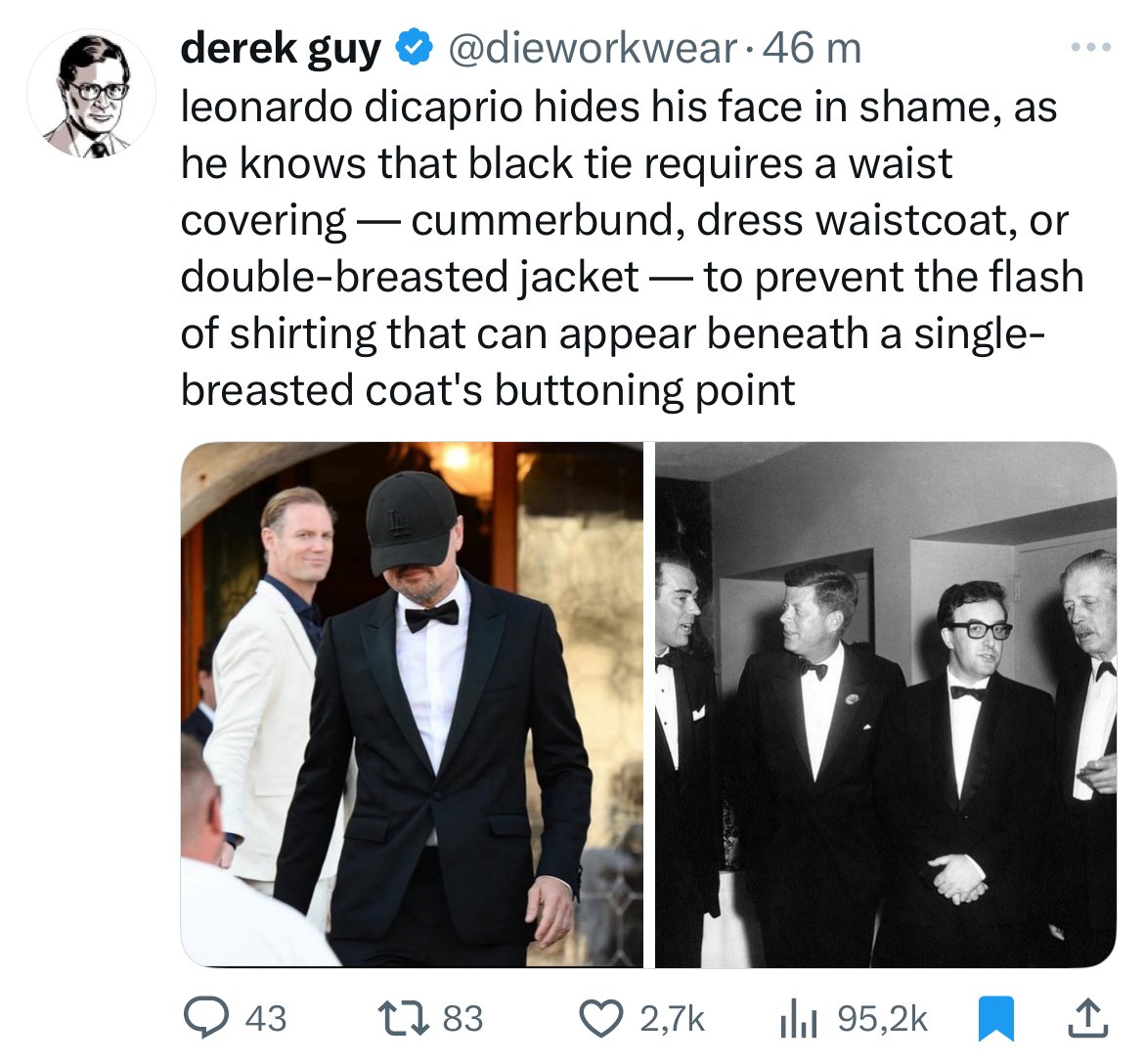Open the @dieworkwear handle link
The image size is (1144, 1064).
pos(592,48)
